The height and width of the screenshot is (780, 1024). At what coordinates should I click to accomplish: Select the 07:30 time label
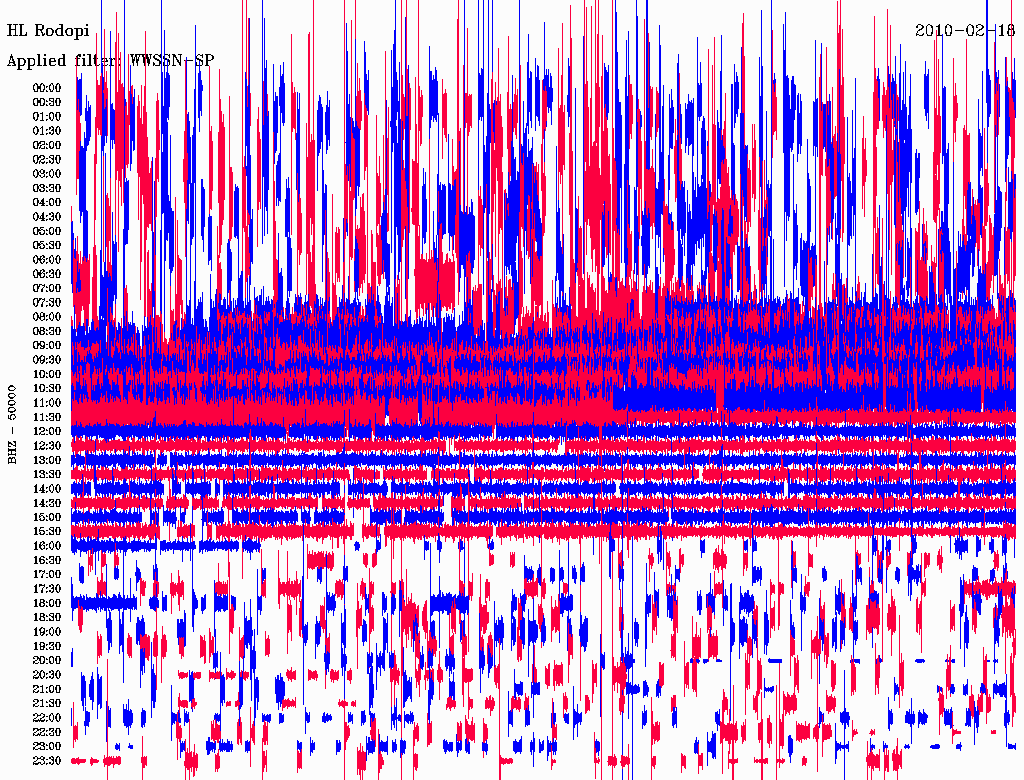[x=47, y=303]
